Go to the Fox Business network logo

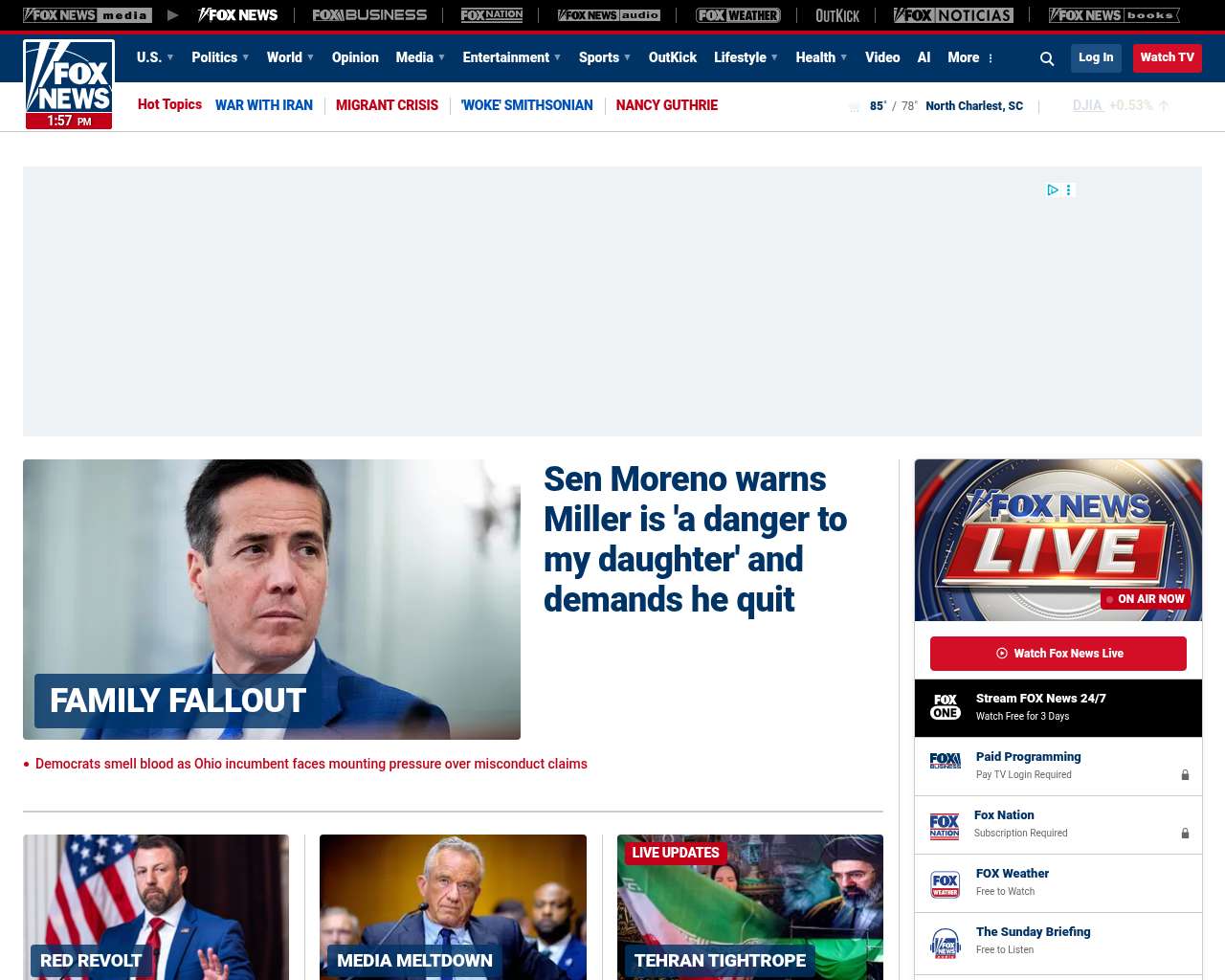369,15
